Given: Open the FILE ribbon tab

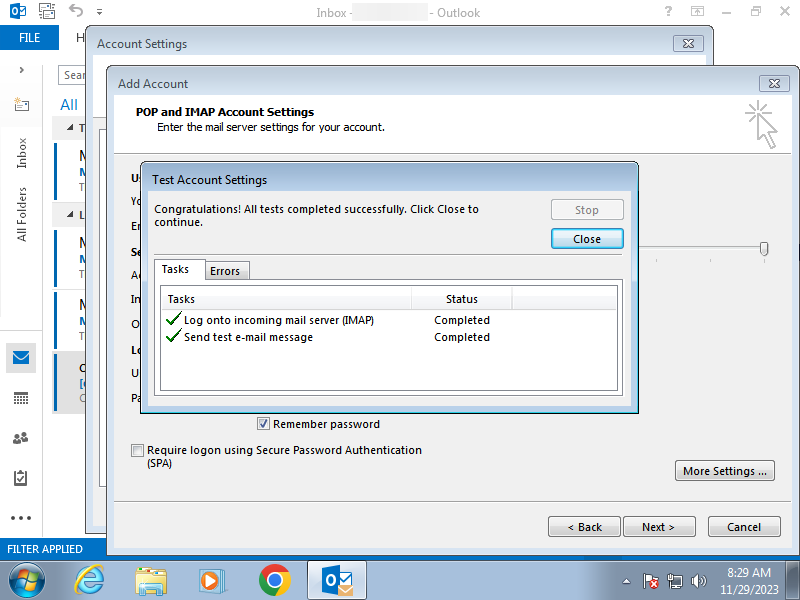Looking at the screenshot, I should [x=29, y=38].
